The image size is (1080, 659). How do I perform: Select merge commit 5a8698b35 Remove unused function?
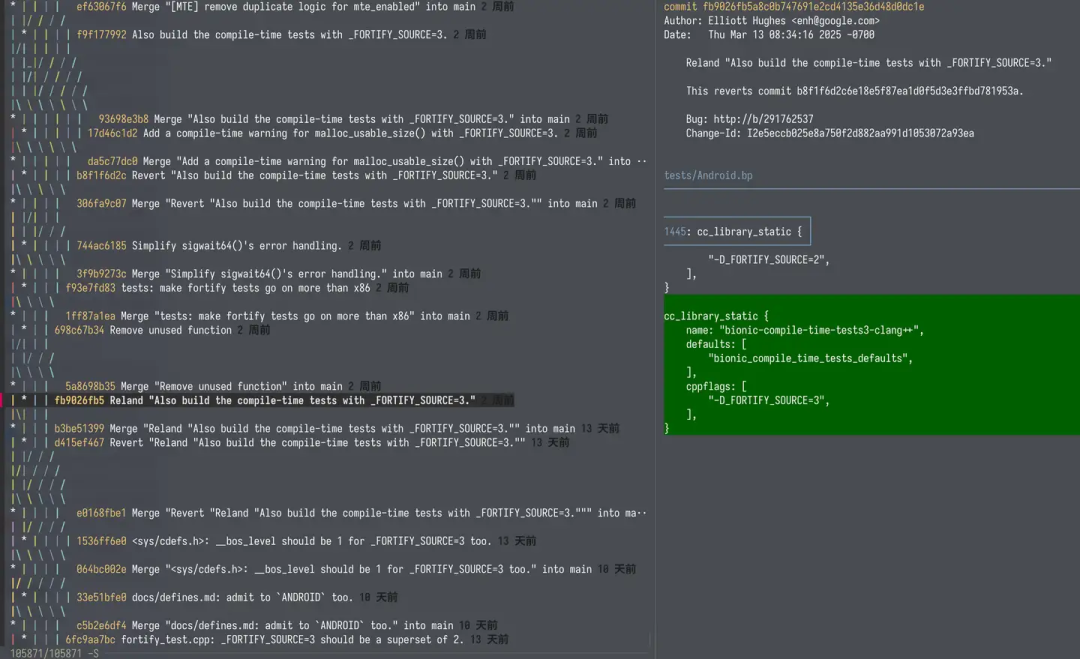click(223, 386)
